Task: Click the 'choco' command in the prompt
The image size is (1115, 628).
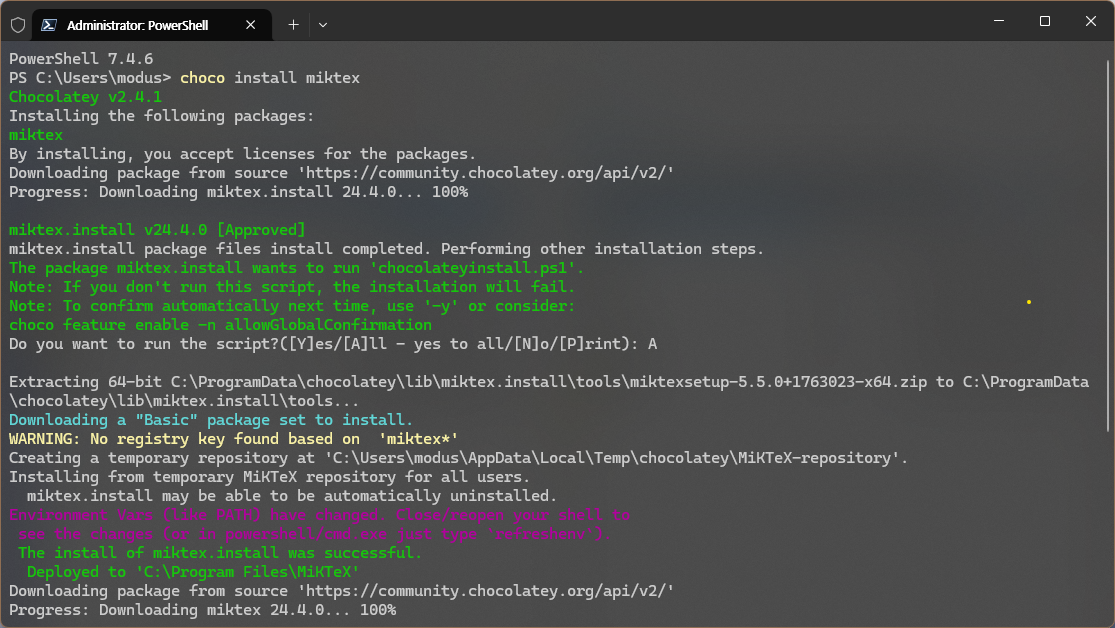Action: (x=202, y=78)
